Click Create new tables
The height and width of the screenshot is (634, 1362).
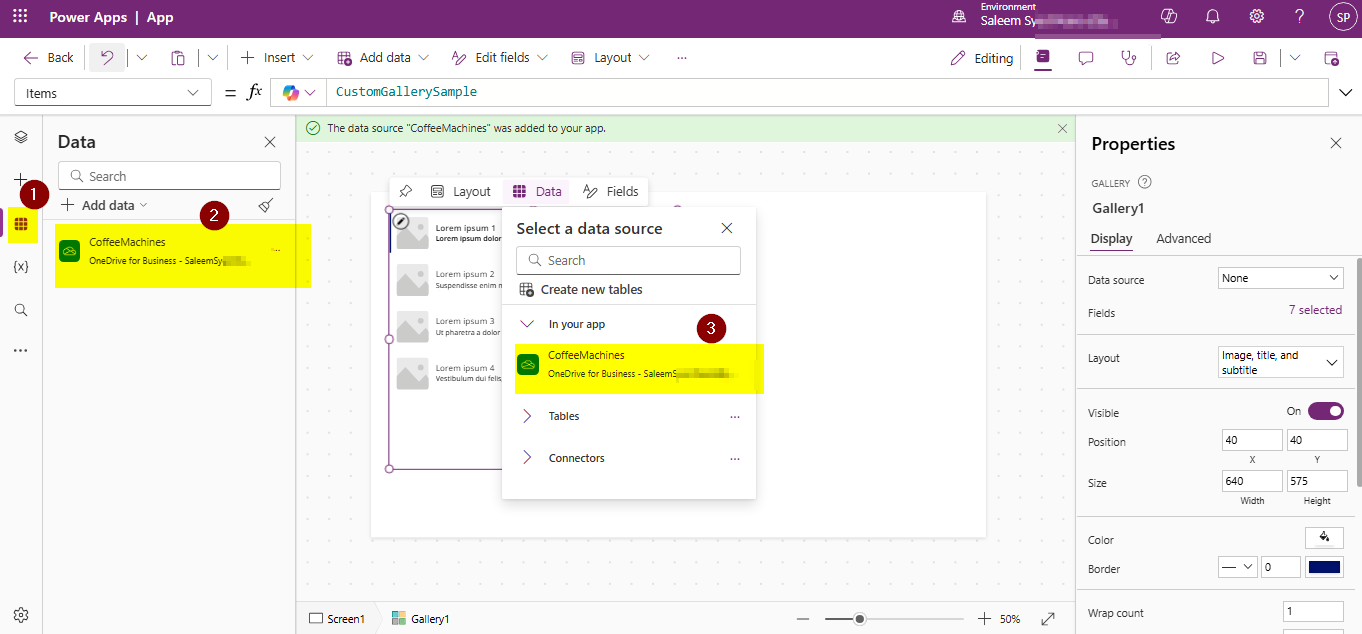pos(581,290)
